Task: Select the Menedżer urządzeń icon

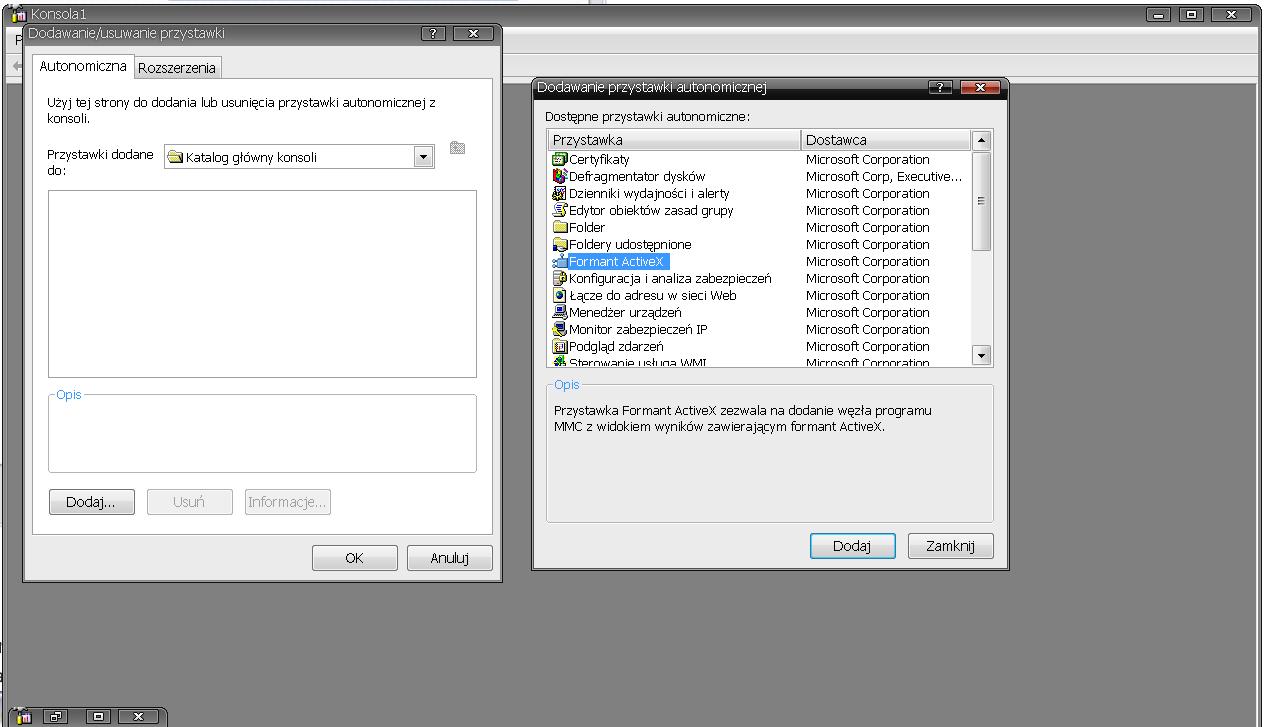Action: [x=560, y=312]
